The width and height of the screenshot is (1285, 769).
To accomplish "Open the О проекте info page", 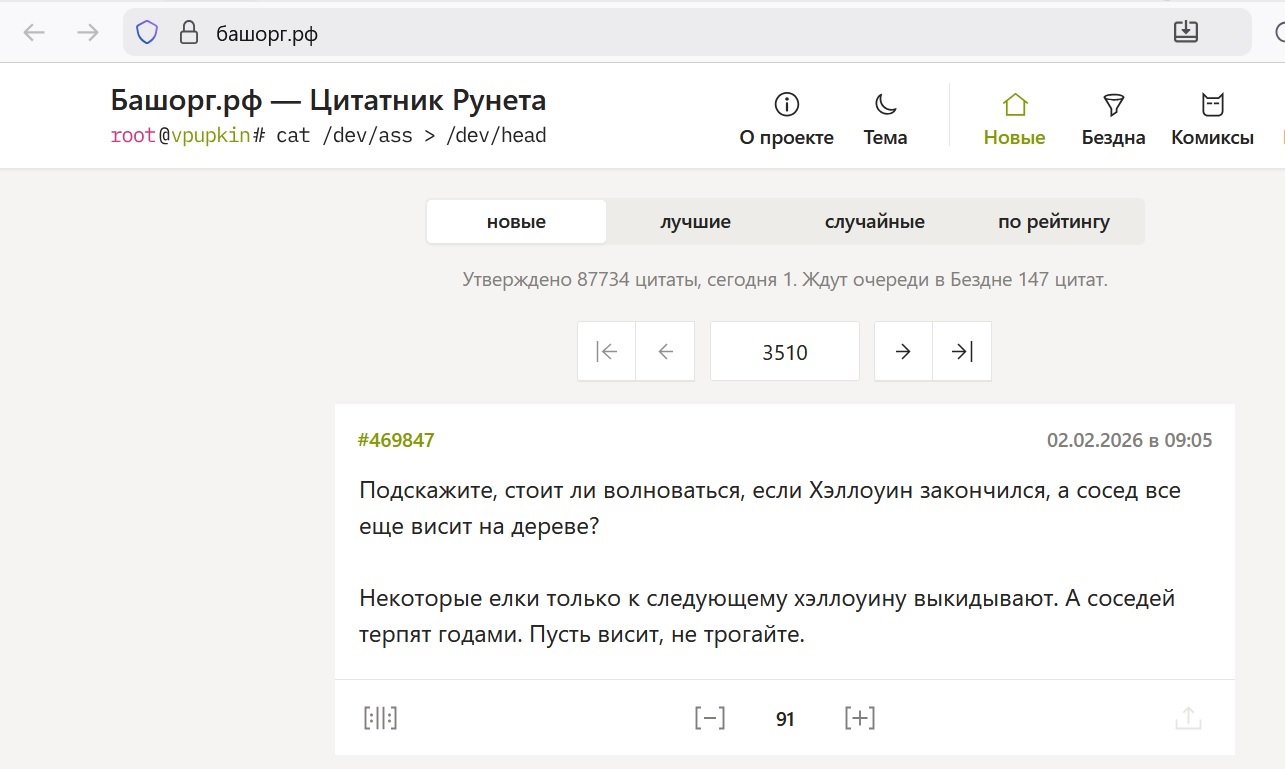I will (x=786, y=119).
